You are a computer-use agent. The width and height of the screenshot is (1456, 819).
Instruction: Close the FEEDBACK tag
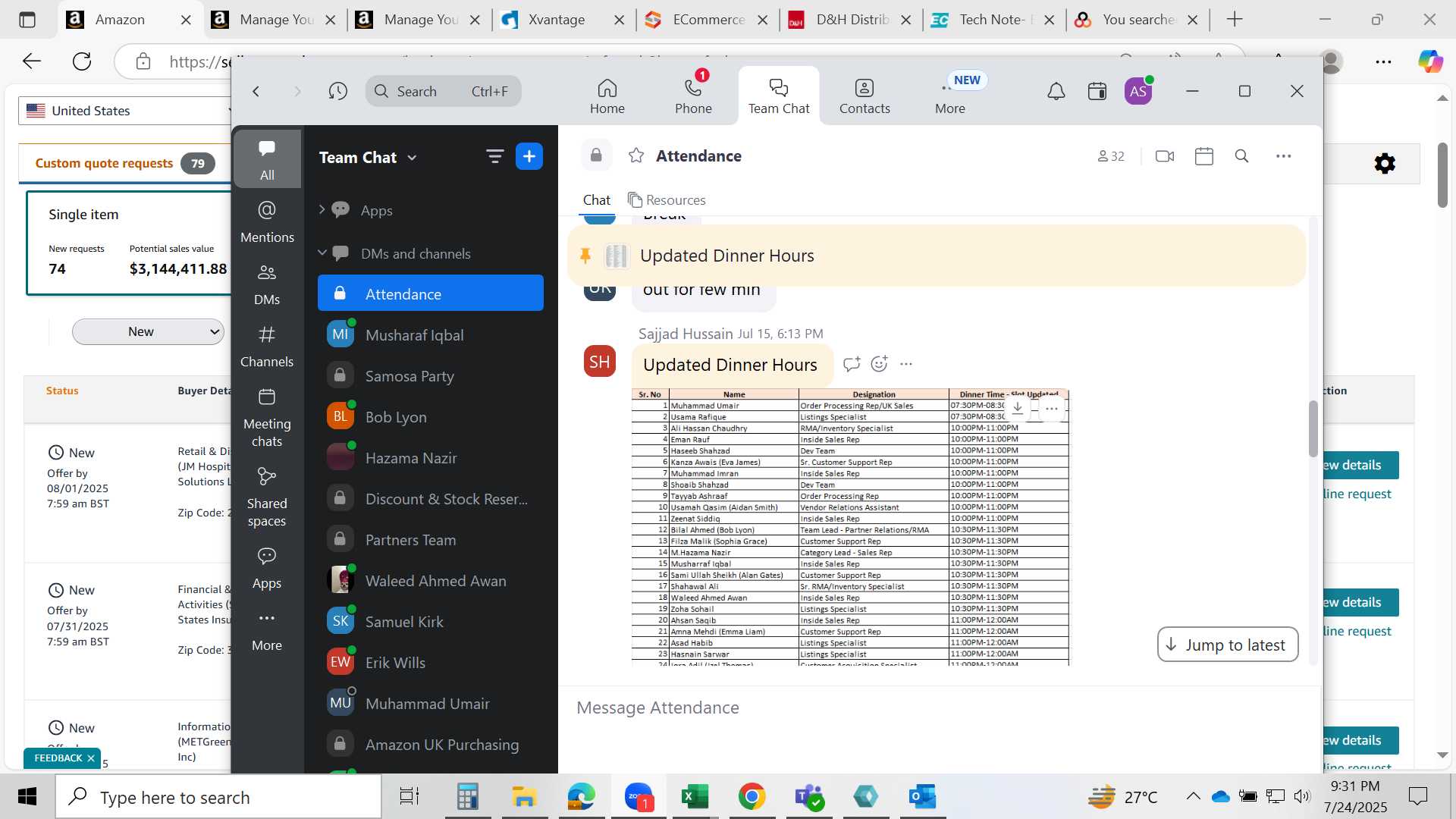(90, 758)
